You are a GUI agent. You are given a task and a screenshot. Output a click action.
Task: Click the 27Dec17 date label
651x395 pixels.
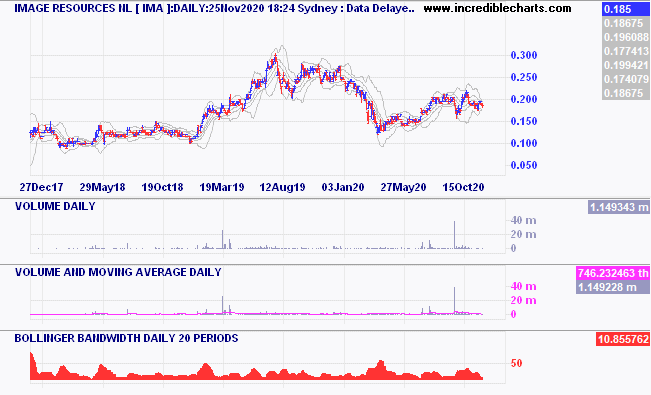pos(41,187)
